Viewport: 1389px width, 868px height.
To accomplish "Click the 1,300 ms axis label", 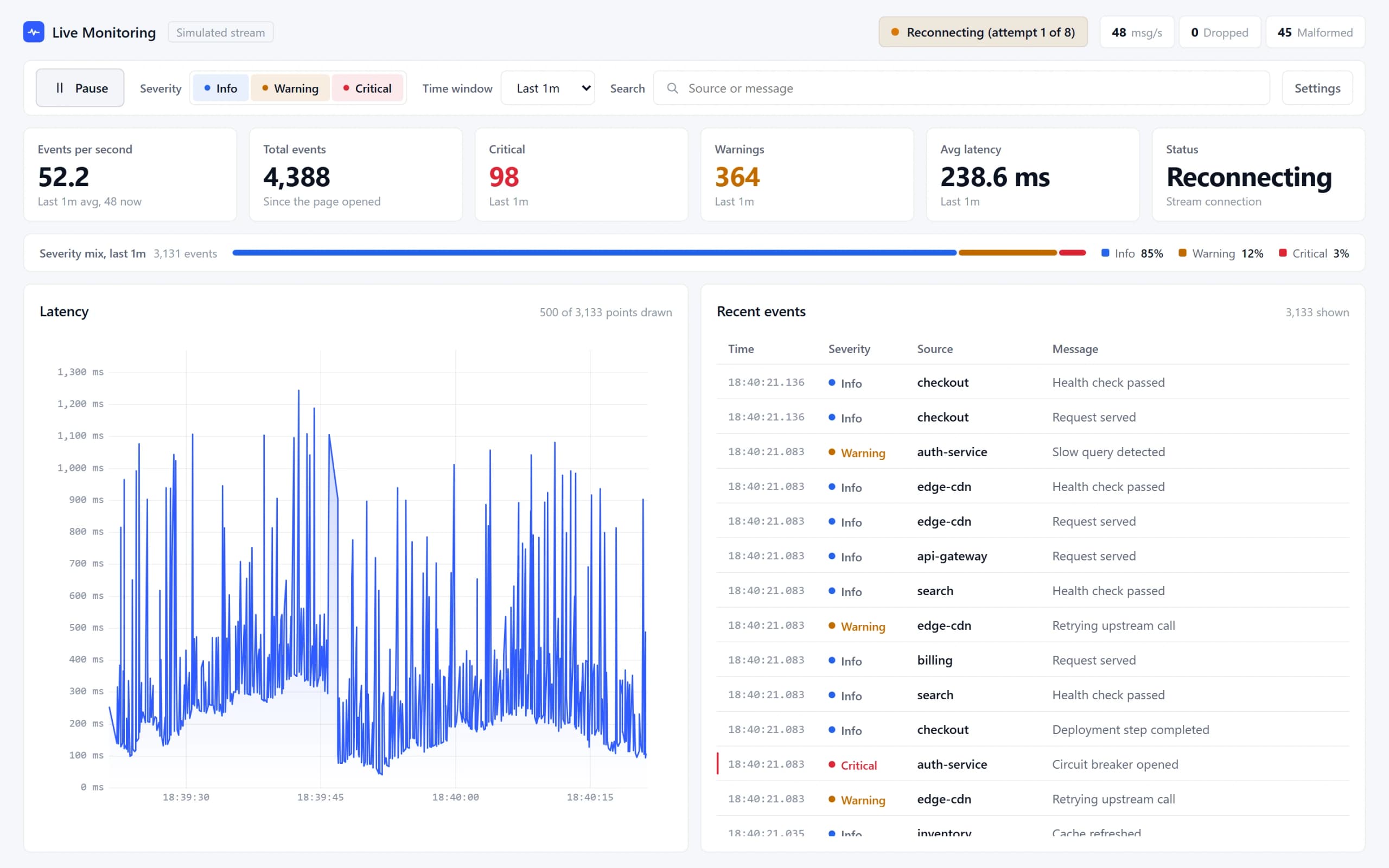I will click(80, 372).
